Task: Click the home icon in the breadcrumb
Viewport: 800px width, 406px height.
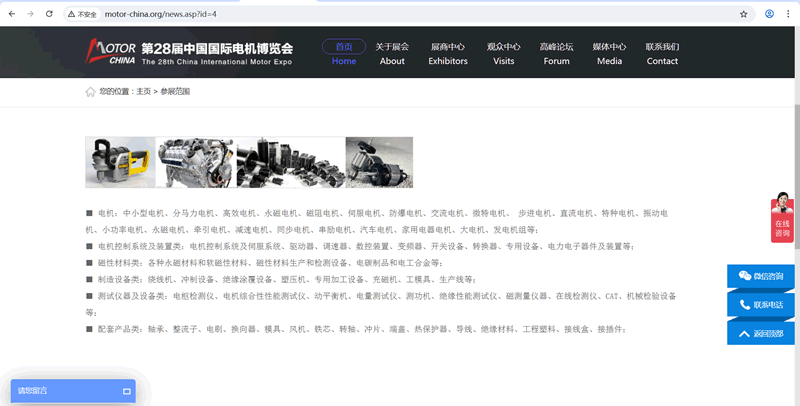Action: click(x=90, y=92)
